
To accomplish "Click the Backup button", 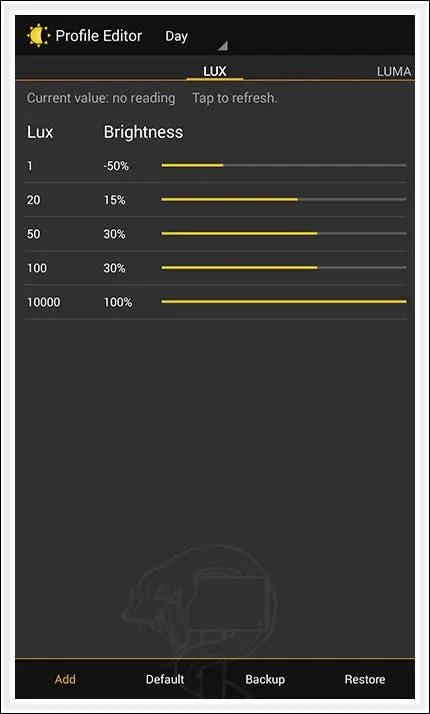I will click(x=265, y=679).
